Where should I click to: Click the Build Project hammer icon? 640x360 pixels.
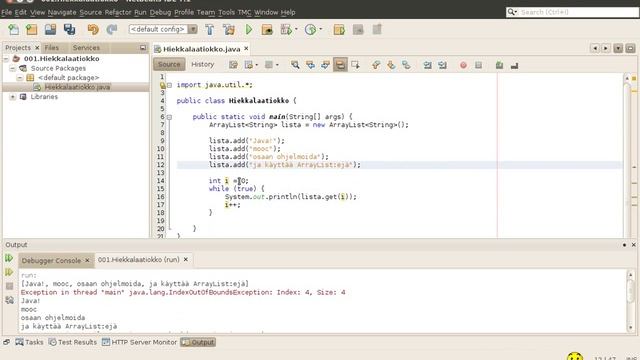(209, 29)
